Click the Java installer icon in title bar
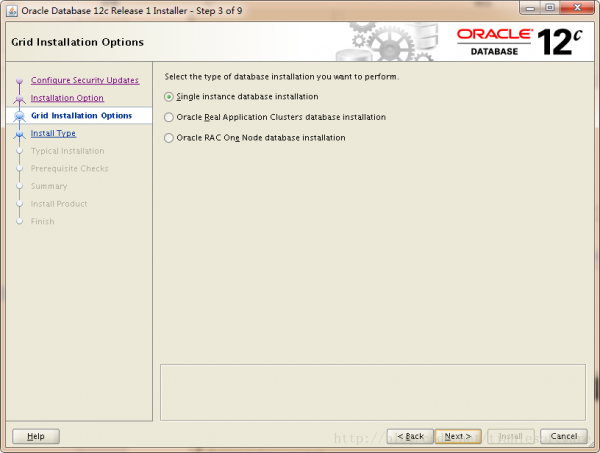The width and height of the screenshot is (600, 453). (x=11, y=11)
